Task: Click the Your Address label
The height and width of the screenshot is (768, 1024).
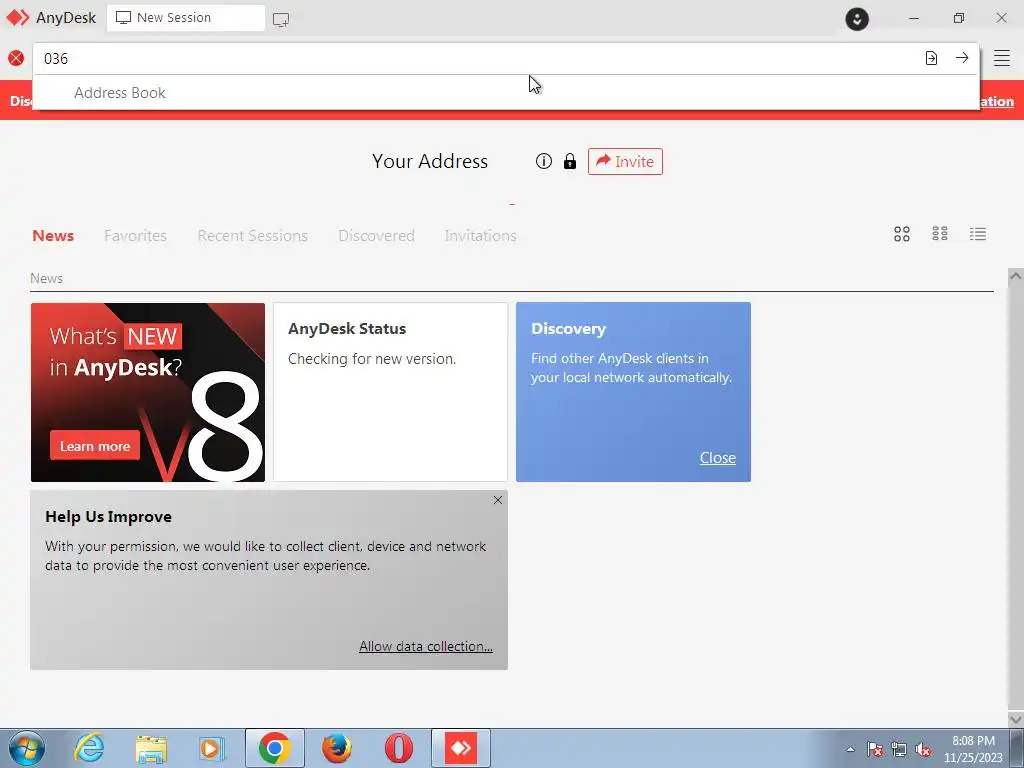Action: [x=430, y=161]
